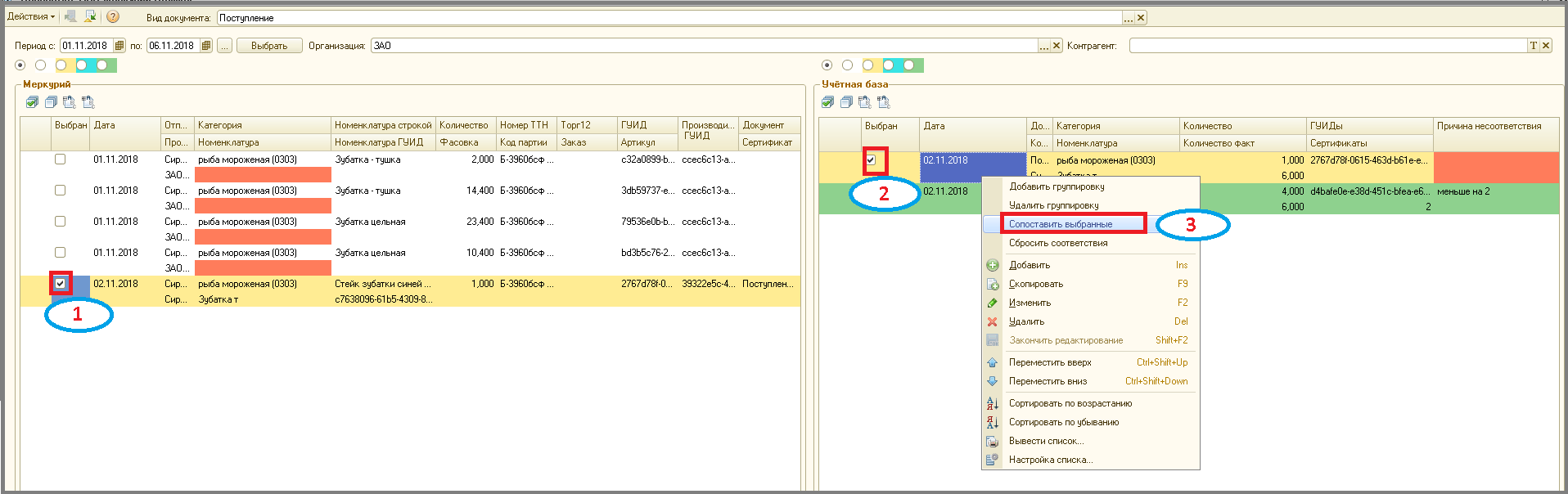Image resolution: width=1568 pixels, height=494 pixels.
Task: Open period selection ellipsis button before Выбрать
Action: coord(224,46)
